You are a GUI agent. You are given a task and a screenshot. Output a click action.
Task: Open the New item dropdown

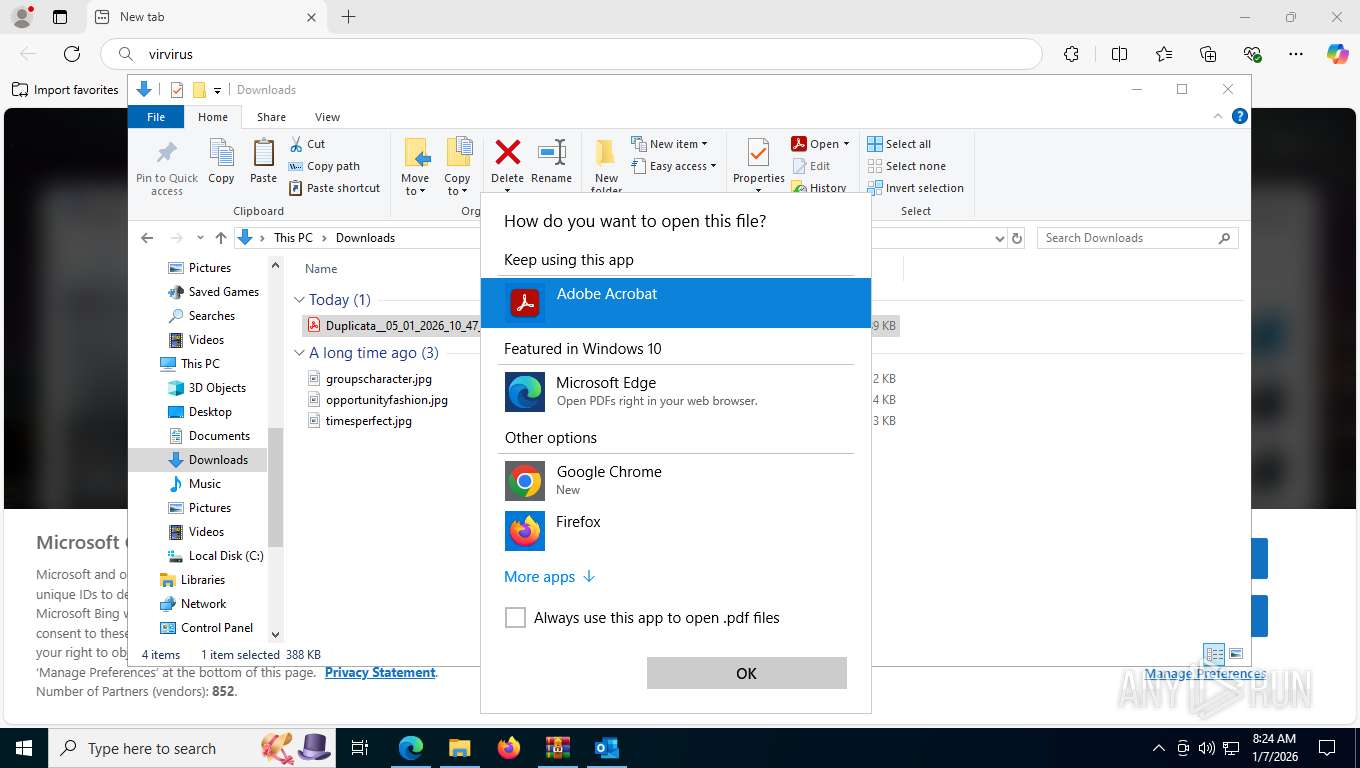[670, 144]
